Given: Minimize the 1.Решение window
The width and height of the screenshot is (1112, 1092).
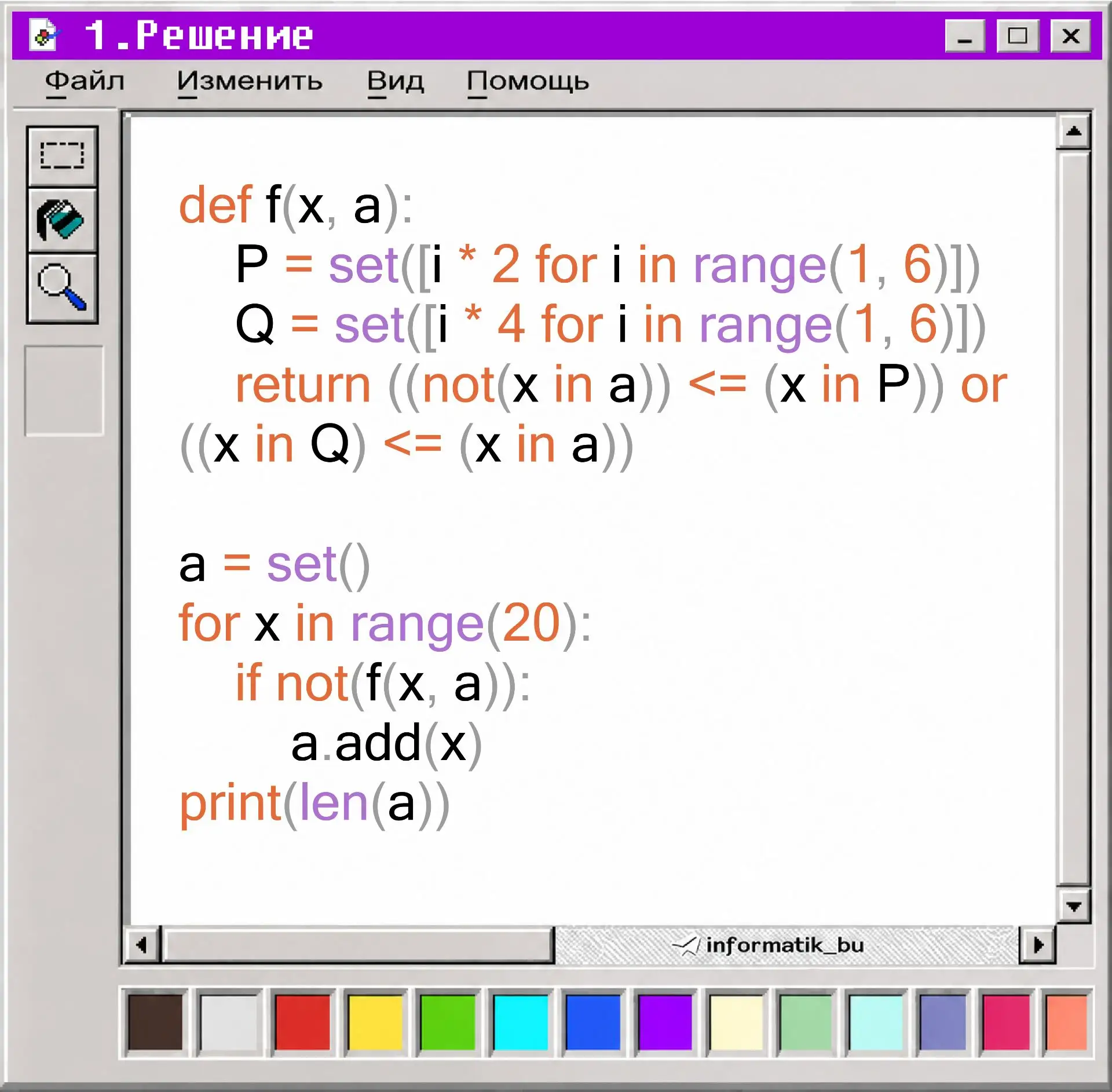Looking at the screenshot, I should click(x=964, y=36).
